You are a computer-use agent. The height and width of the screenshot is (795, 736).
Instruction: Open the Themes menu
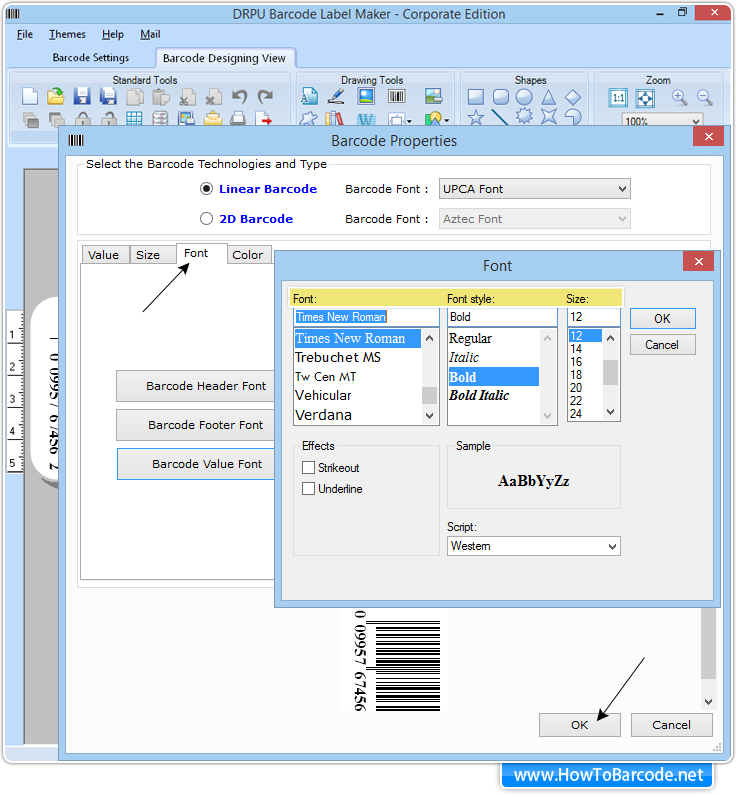click(x=67, y=34)
